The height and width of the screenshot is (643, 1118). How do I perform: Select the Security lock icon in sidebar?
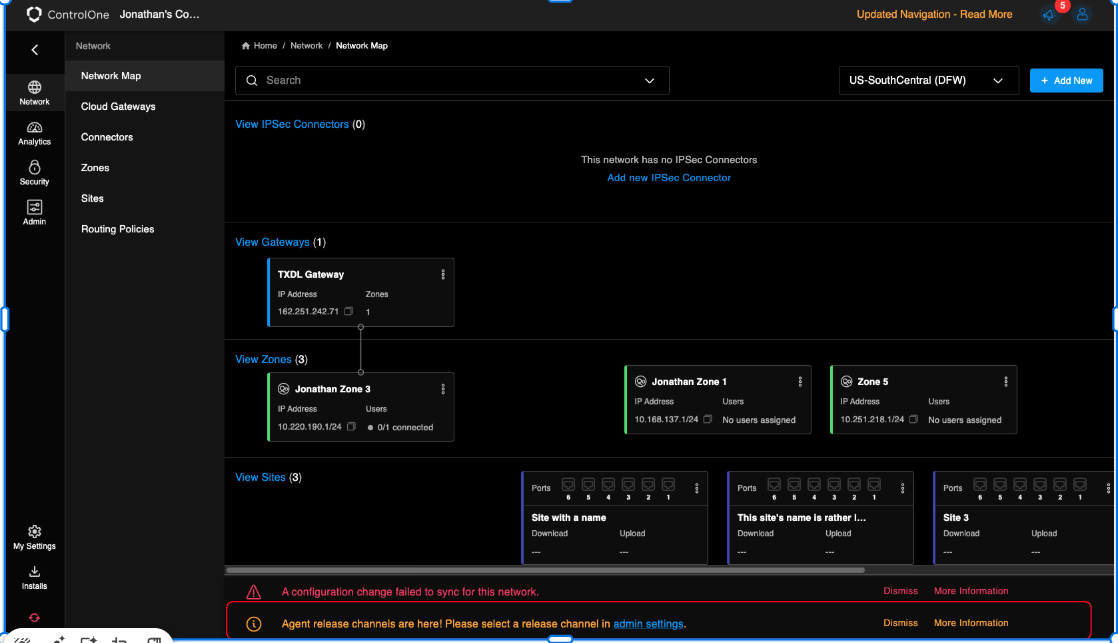pyautogui.click(x=34, y=172)
